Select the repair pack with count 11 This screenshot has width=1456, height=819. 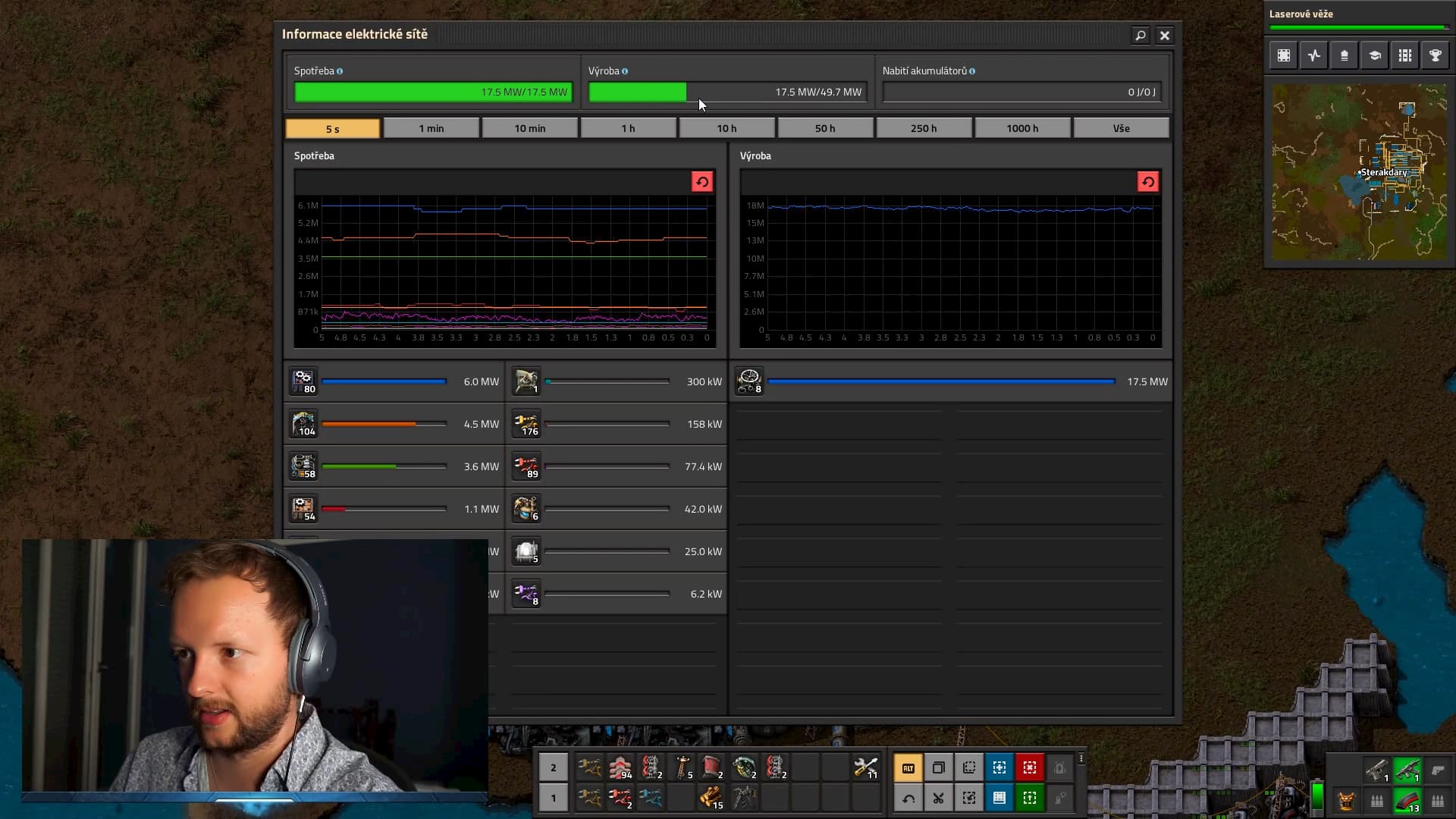pos(865,767)
